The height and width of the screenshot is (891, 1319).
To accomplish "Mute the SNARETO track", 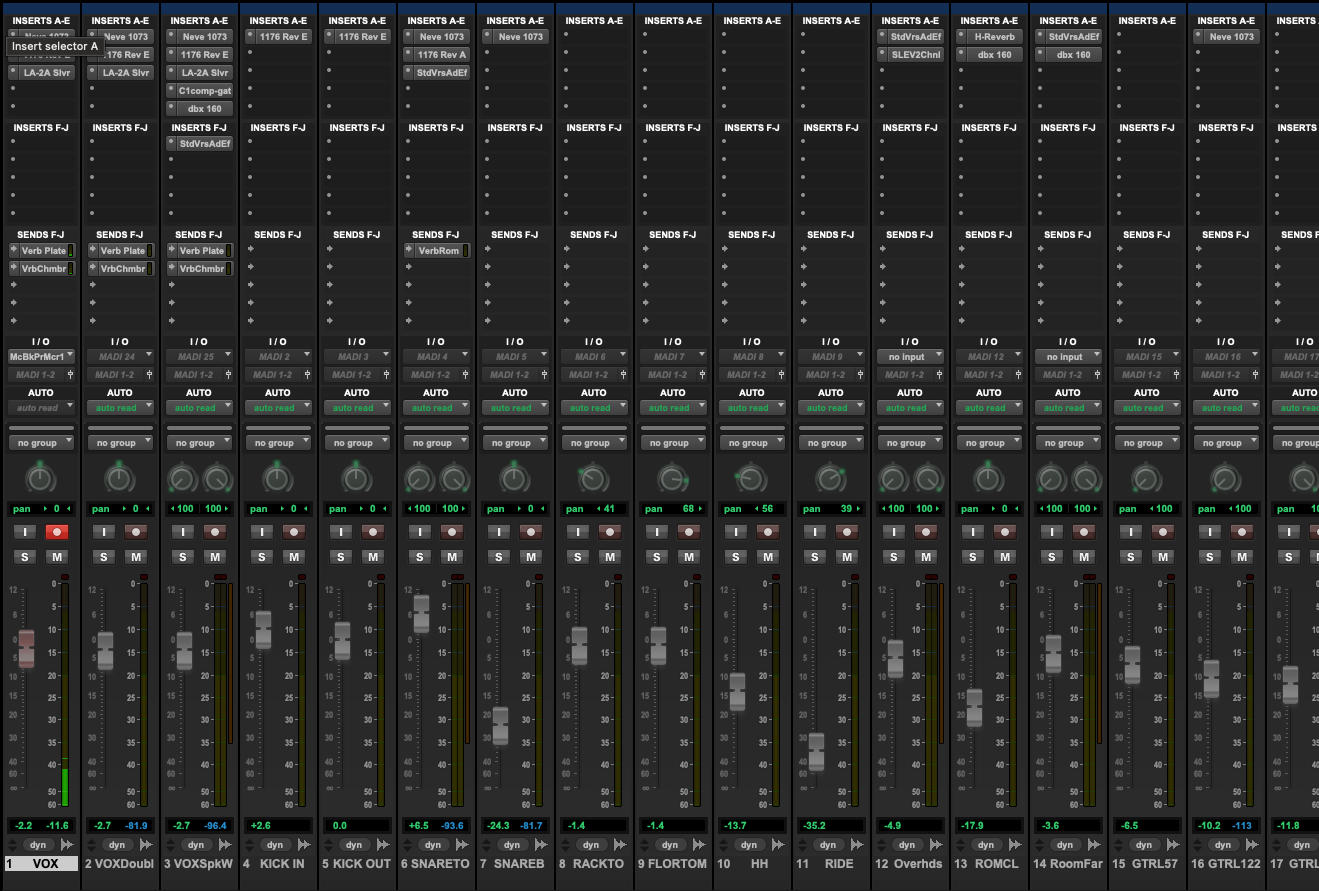I will (452, 557).
